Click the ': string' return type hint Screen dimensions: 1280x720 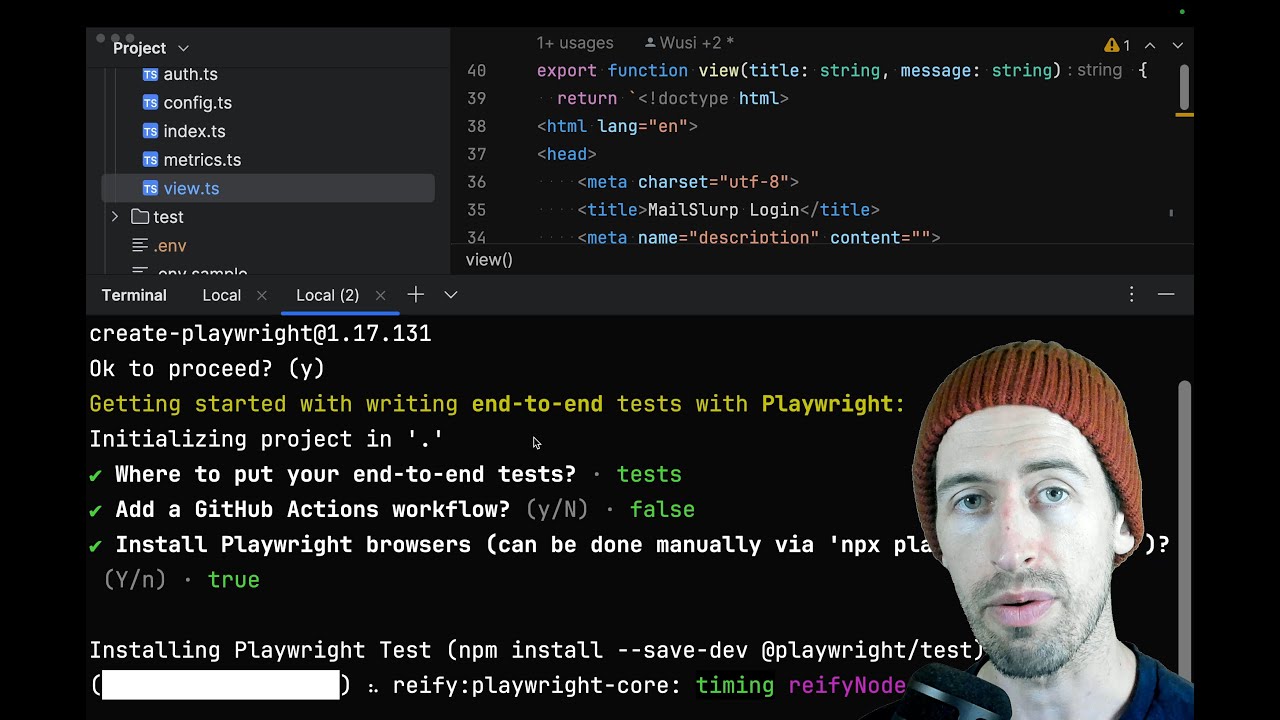[1096, 71]
